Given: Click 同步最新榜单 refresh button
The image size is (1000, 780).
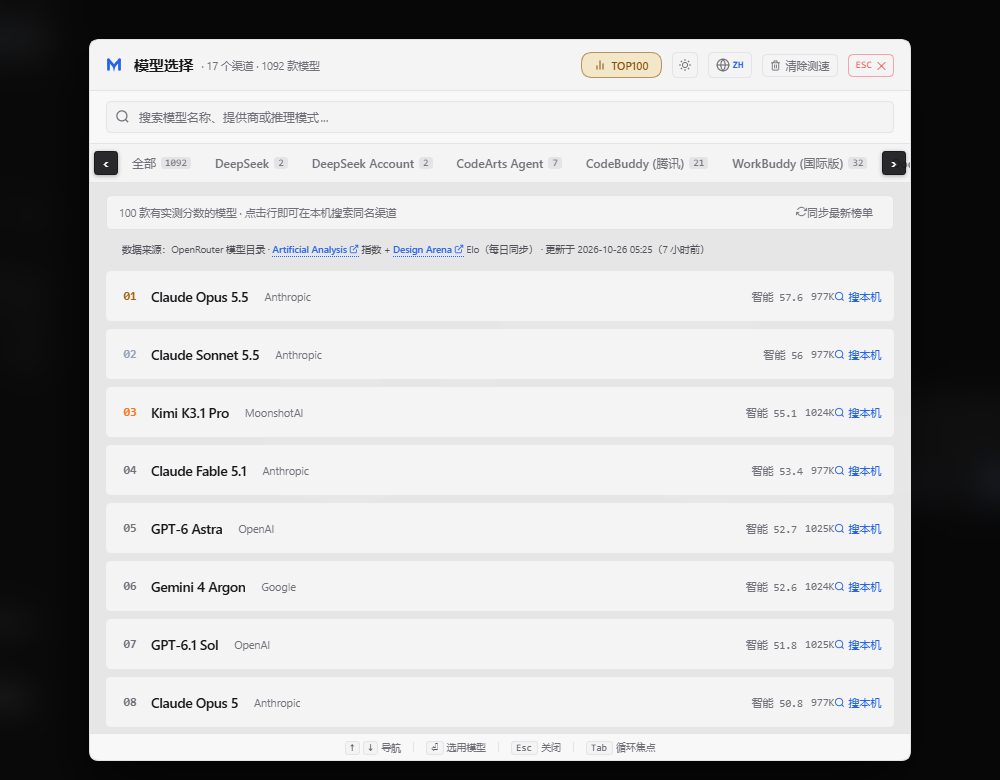Looking at the screenshot, I should coord(834,212).
